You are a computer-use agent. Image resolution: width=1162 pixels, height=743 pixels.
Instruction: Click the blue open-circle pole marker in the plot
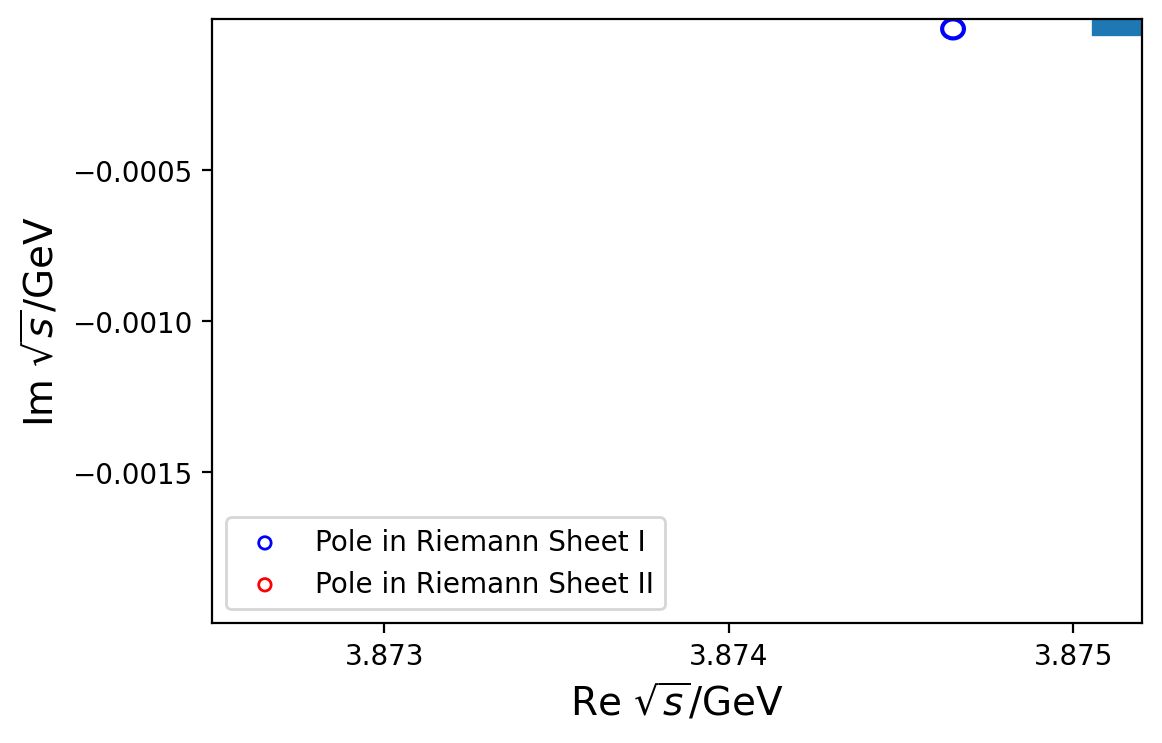pyautogui.click(x=952, y=29)
